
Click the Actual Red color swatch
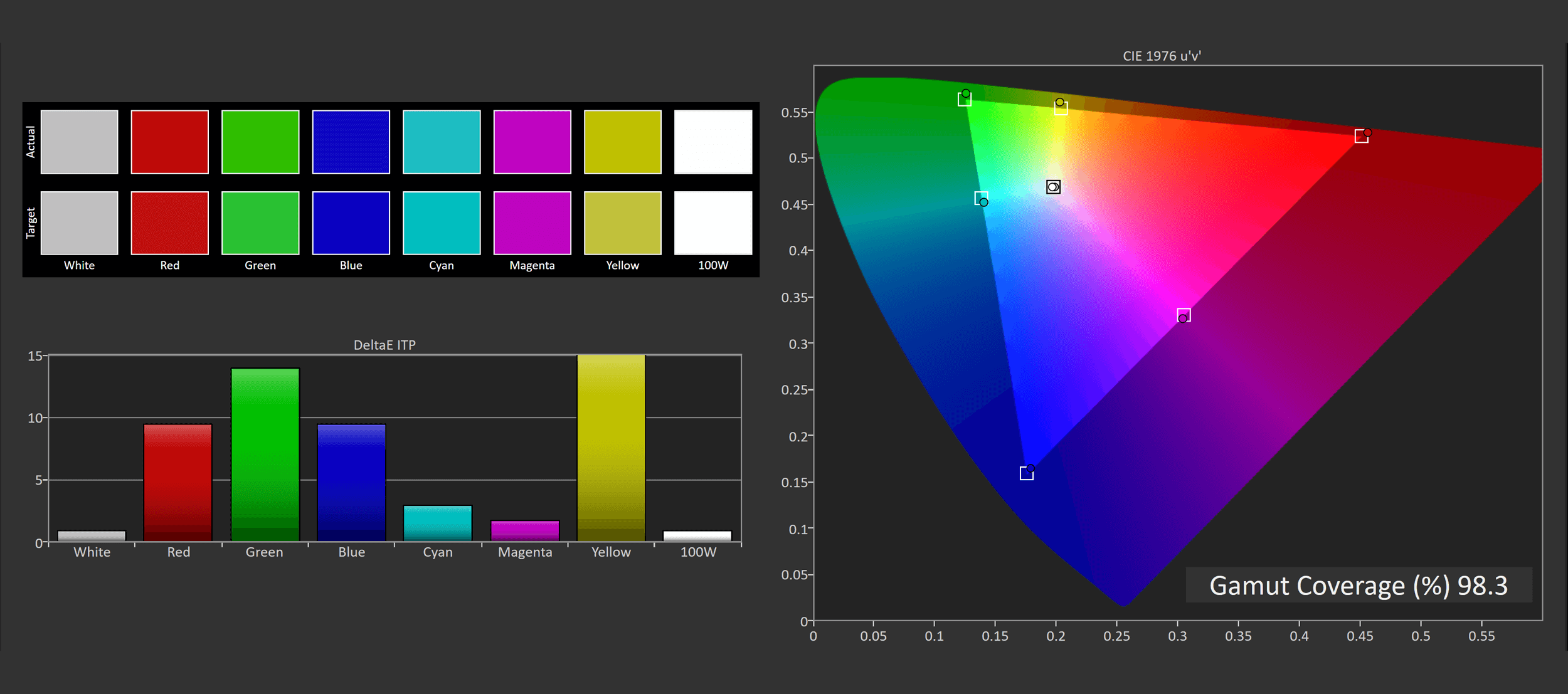click(169, 142)
